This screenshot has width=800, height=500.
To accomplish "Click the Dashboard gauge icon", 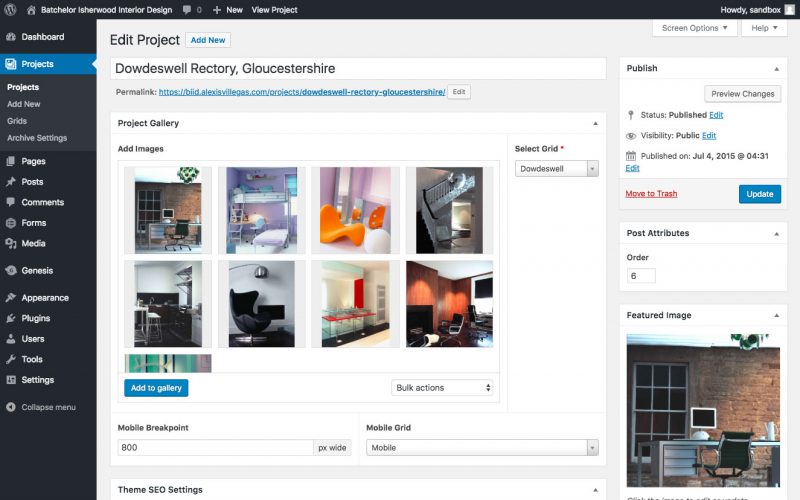I will click(x=11, y=37).
